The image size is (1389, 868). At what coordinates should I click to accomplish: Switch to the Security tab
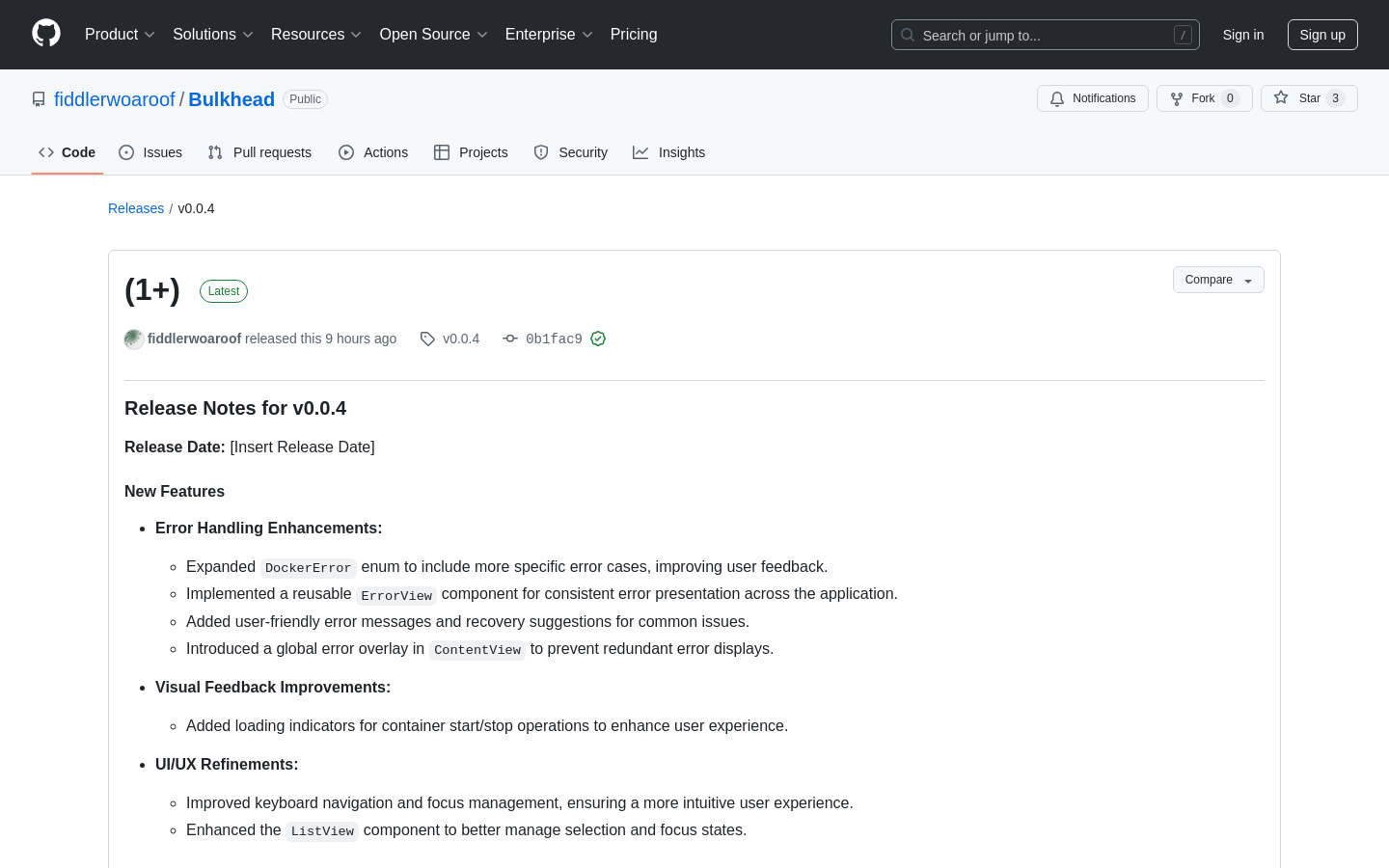pyautogui.click(x=571, y=152)
